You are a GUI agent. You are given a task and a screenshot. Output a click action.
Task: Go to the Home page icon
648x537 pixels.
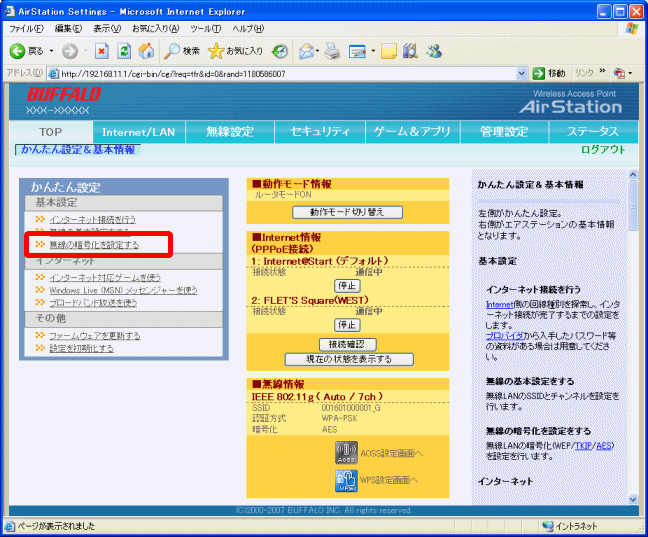pos(146,51)
